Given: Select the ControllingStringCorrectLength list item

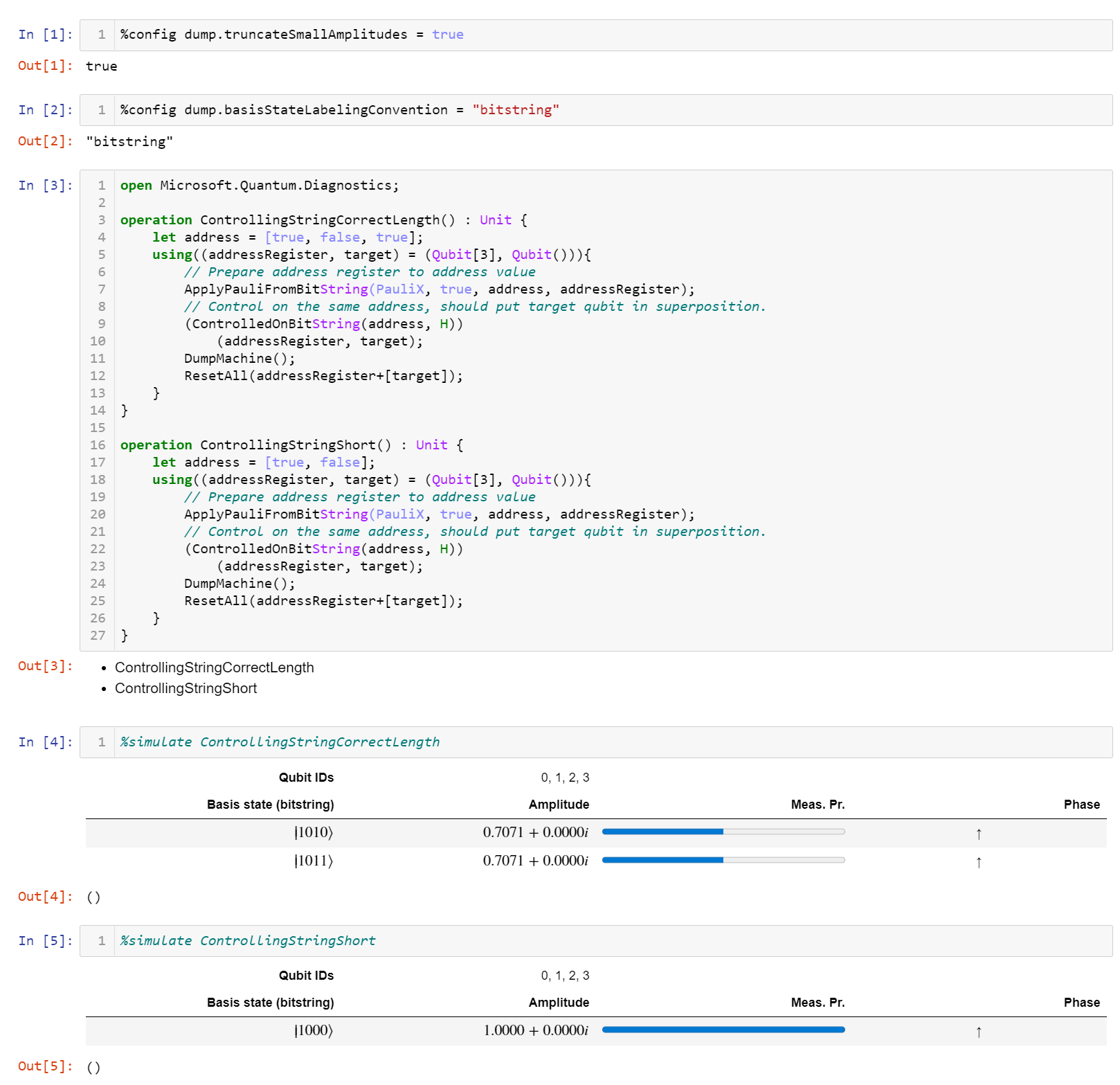Looking at the screenshot, I should (x=215, y=667).
